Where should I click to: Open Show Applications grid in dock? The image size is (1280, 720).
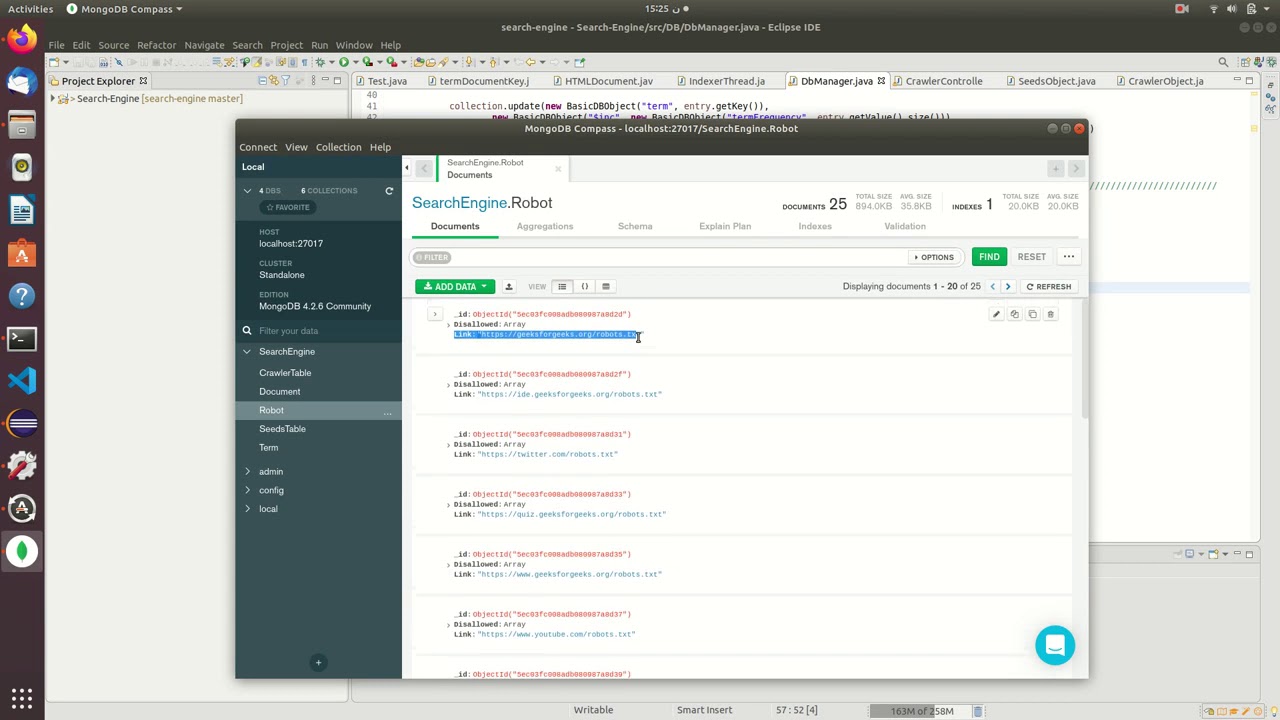pyautogui.click(x=22, y=697)
